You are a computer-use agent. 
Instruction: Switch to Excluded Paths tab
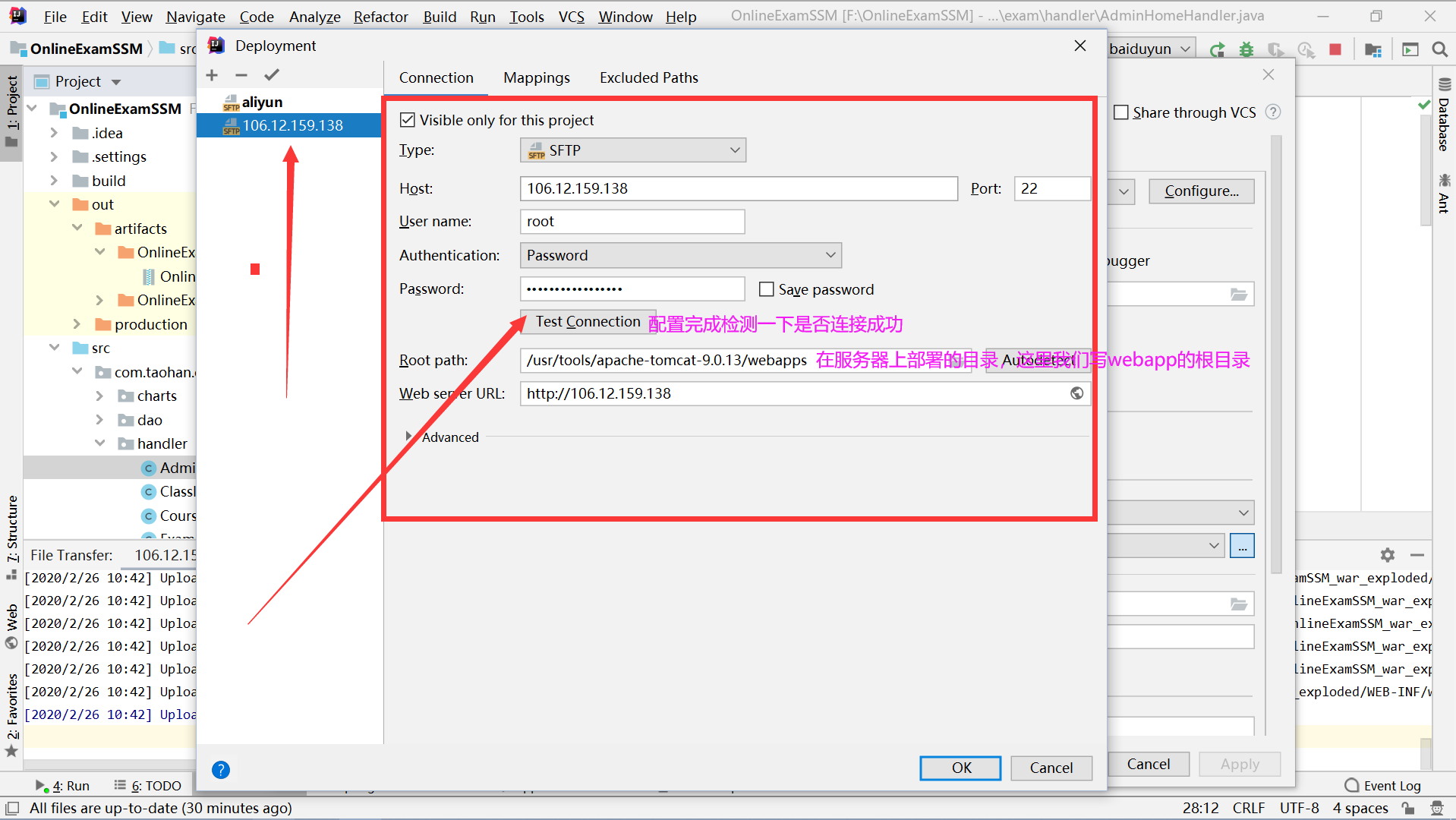(x=649, y=77)
